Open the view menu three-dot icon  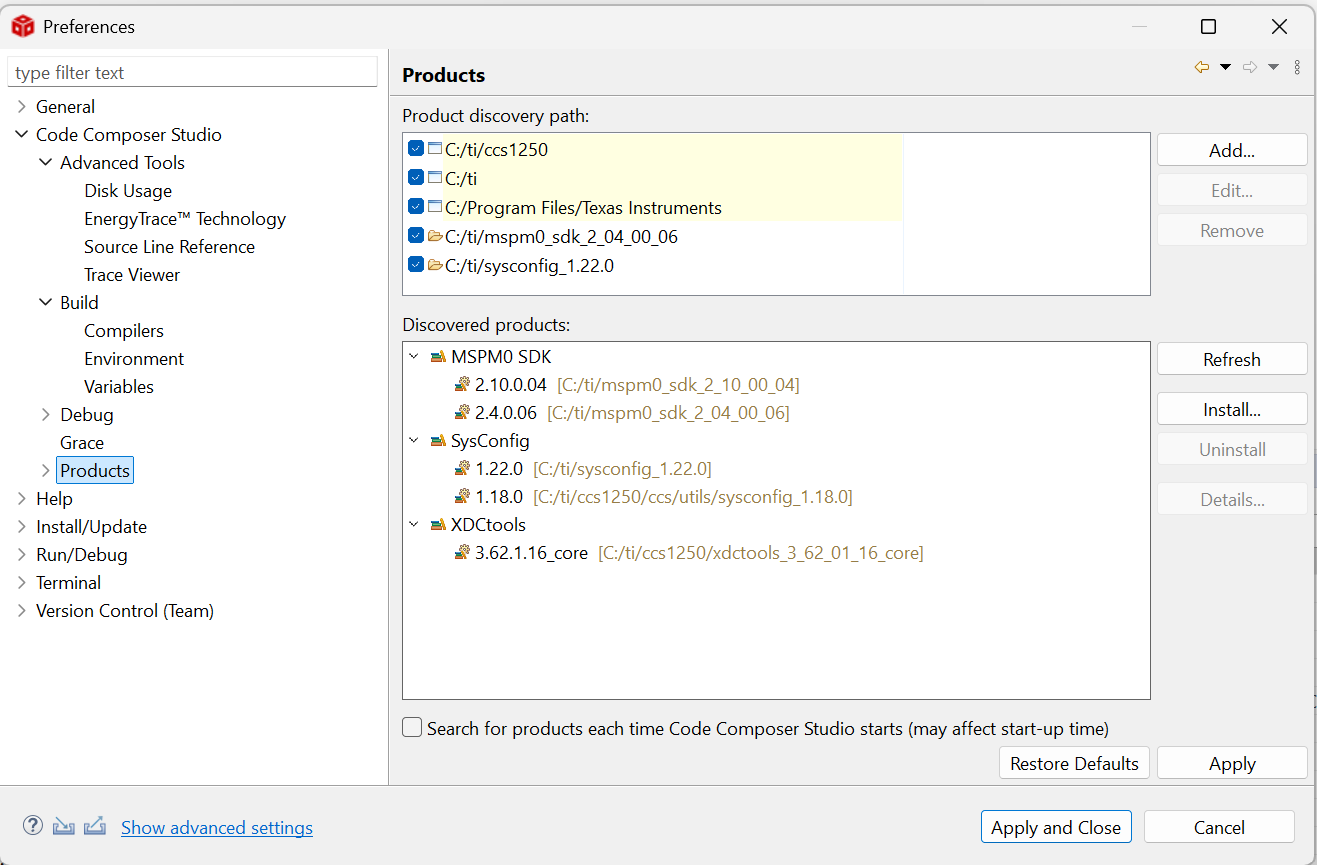click(1297, 67)
